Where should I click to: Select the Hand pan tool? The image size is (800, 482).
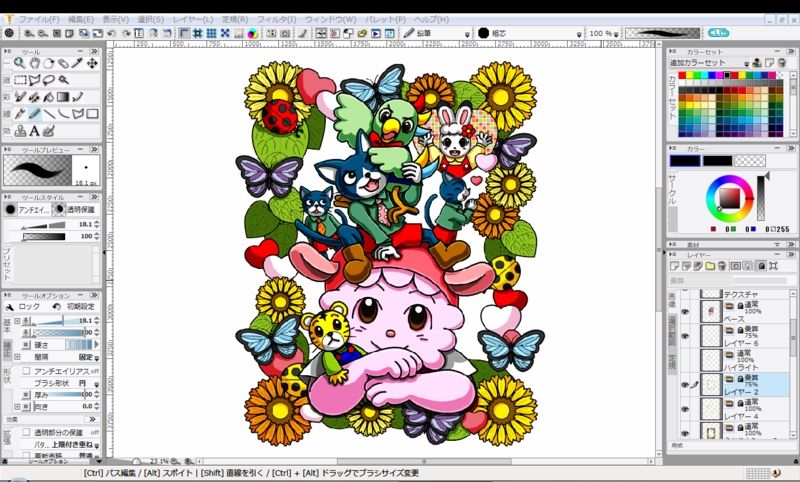[34, 63]
